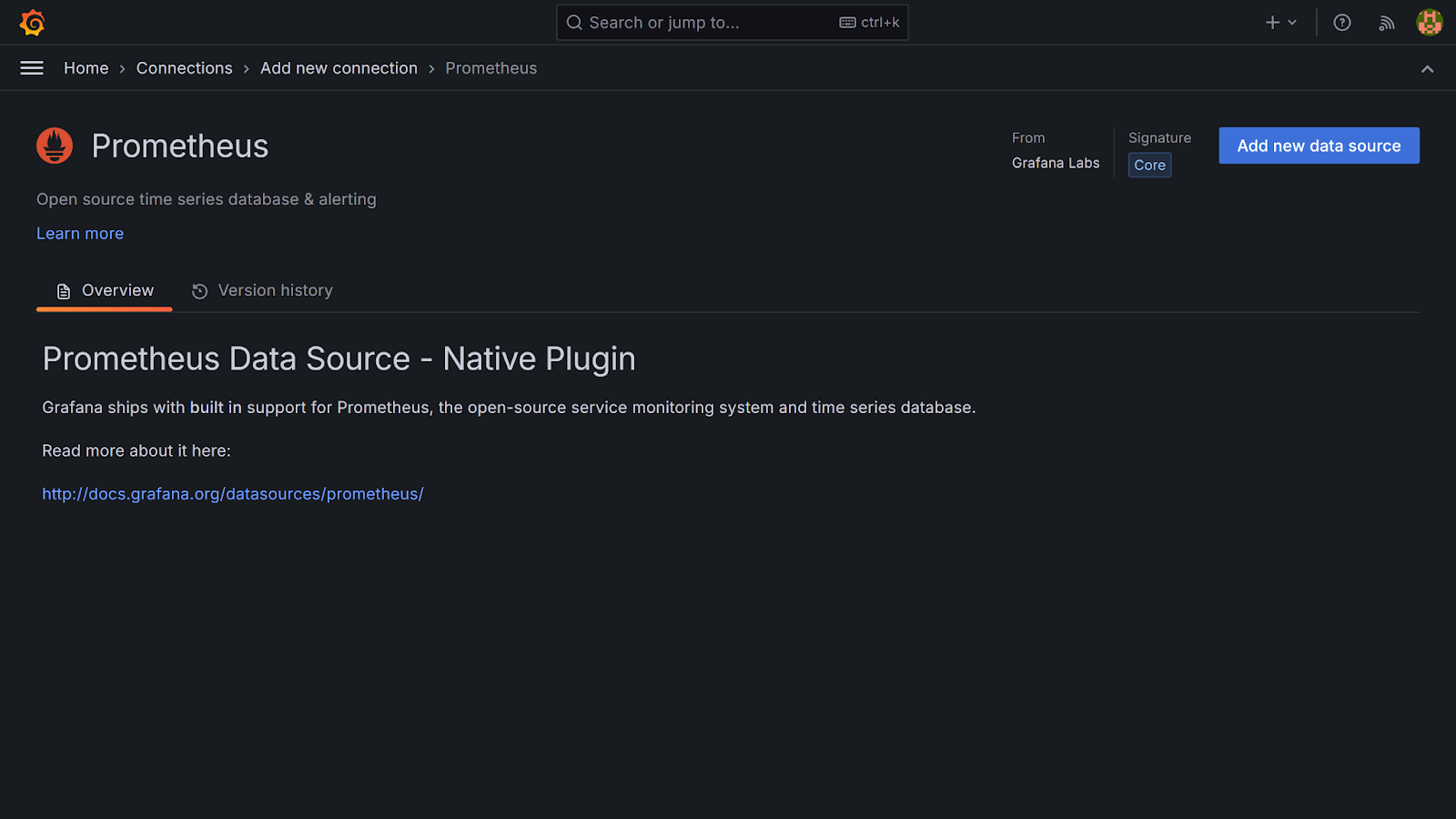Open the news feed RSS icon
1456x819 pixels.
1386,23
